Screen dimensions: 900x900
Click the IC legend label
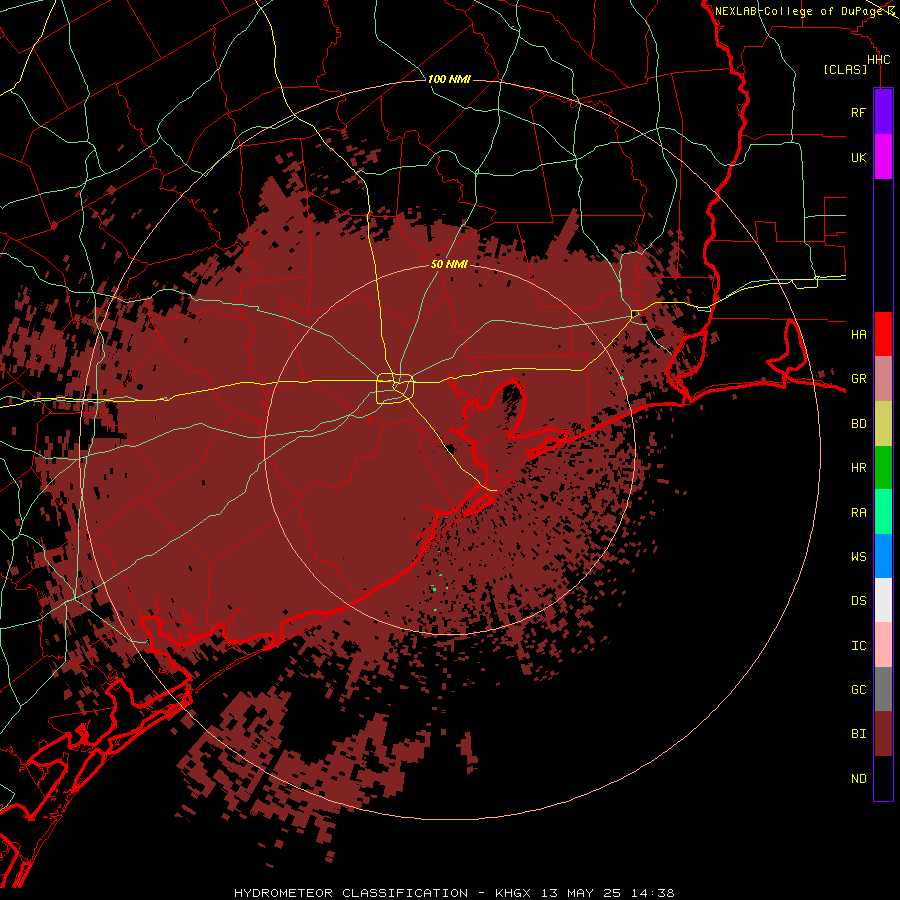point(858,645)
